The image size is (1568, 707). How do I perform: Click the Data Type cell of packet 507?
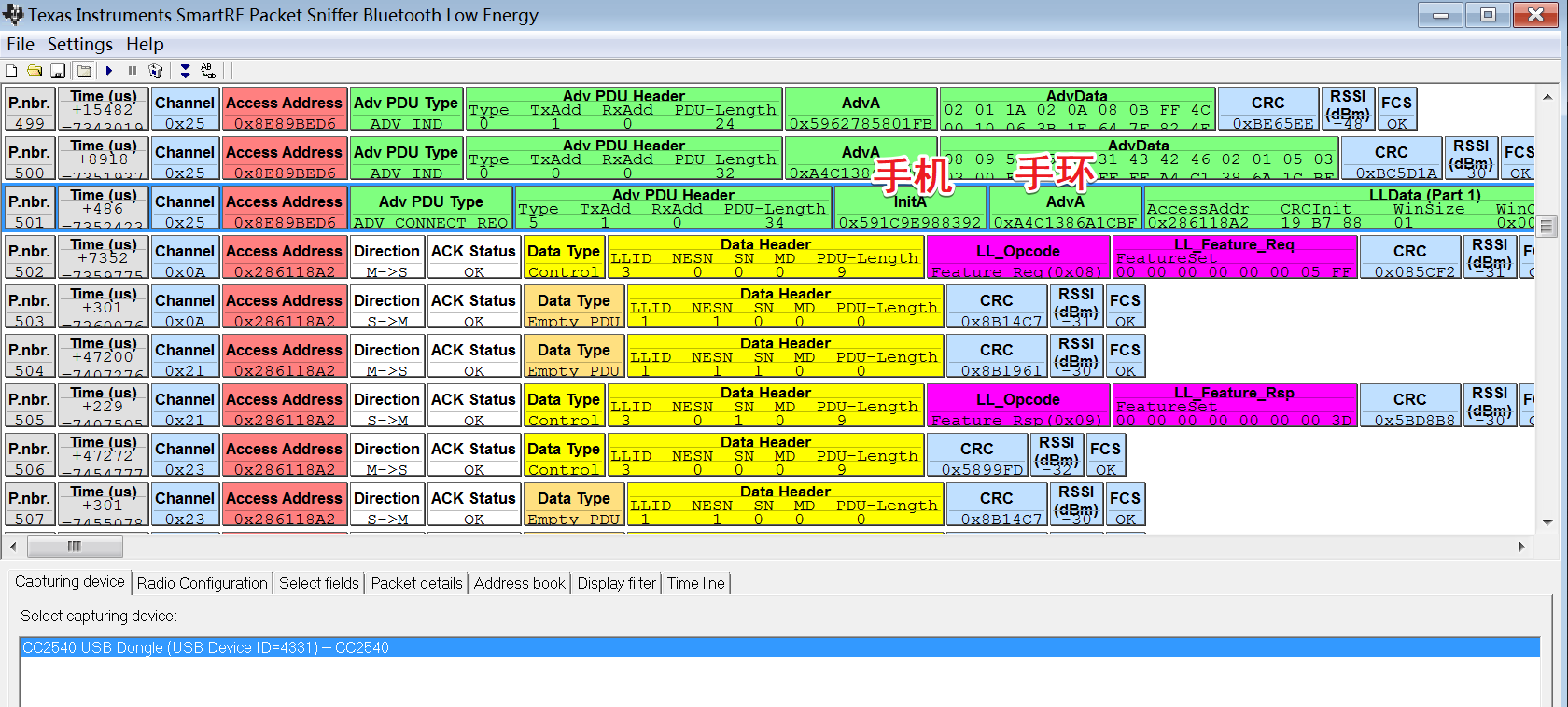click(574, 505)
